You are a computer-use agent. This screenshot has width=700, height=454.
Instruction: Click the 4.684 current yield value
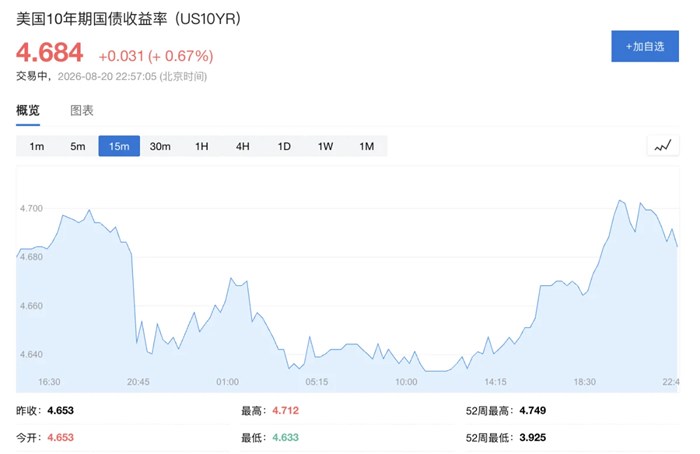50,52
